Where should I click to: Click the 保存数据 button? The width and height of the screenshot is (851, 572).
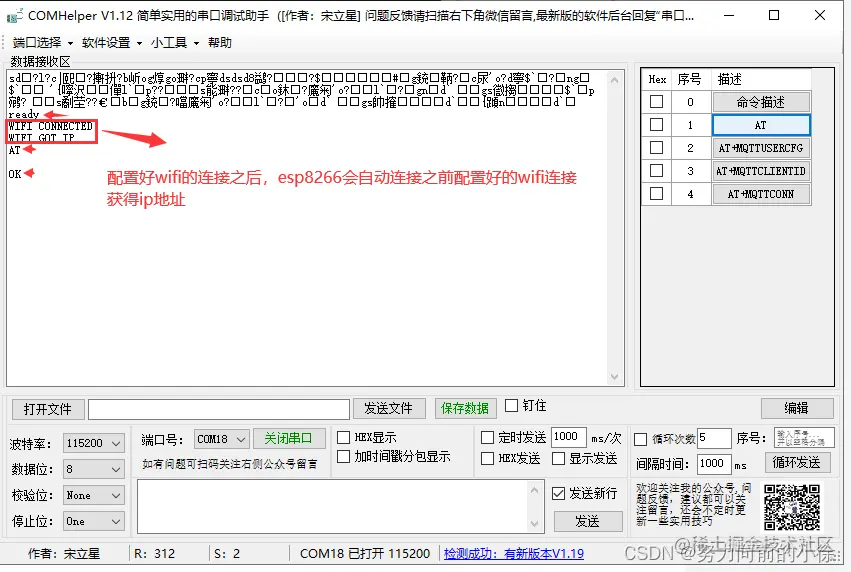pos(465,408)
